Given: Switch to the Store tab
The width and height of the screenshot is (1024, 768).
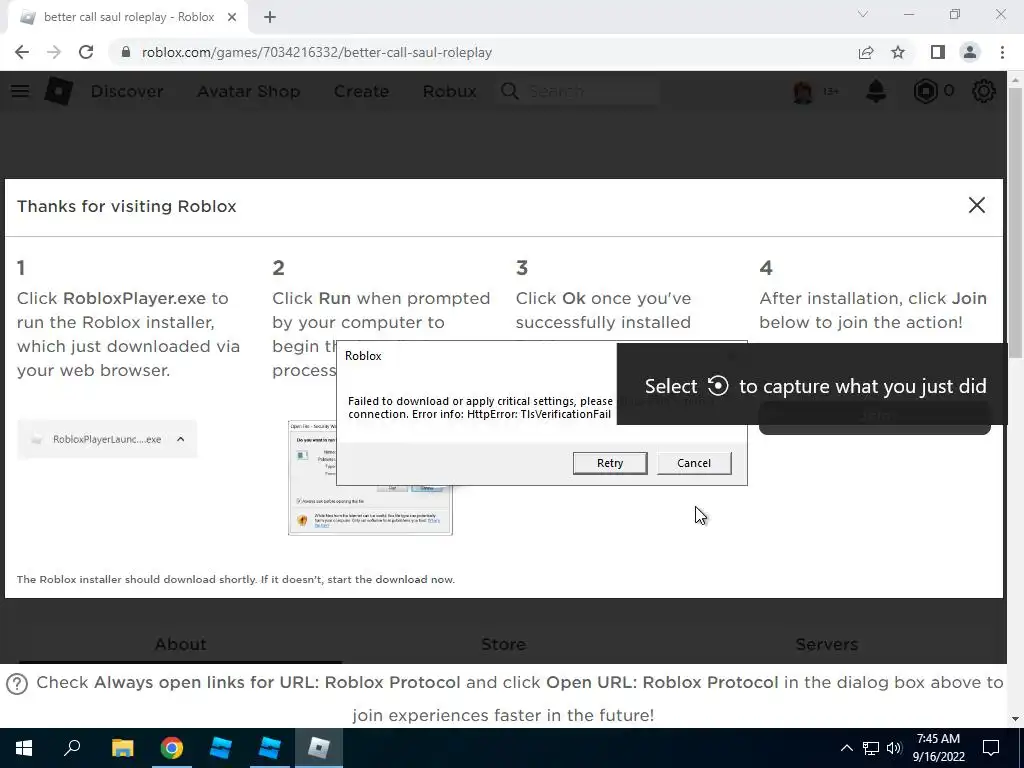Looking at the screenshot, I should tap(503, 644).
